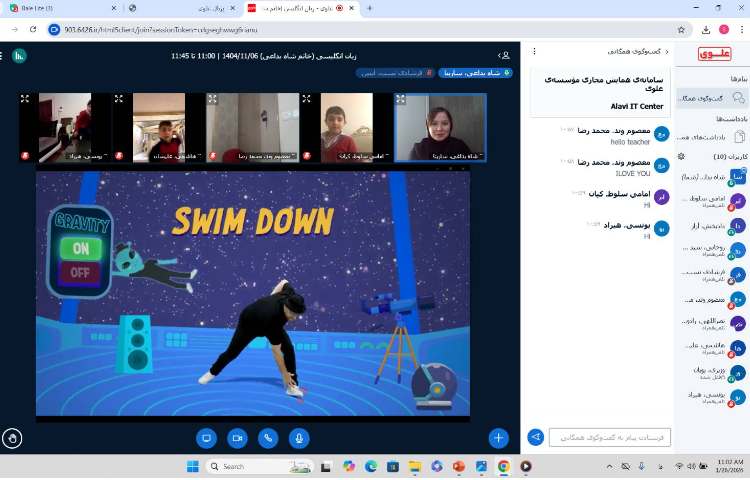Toggle the microphone mute button

(298, 438)
